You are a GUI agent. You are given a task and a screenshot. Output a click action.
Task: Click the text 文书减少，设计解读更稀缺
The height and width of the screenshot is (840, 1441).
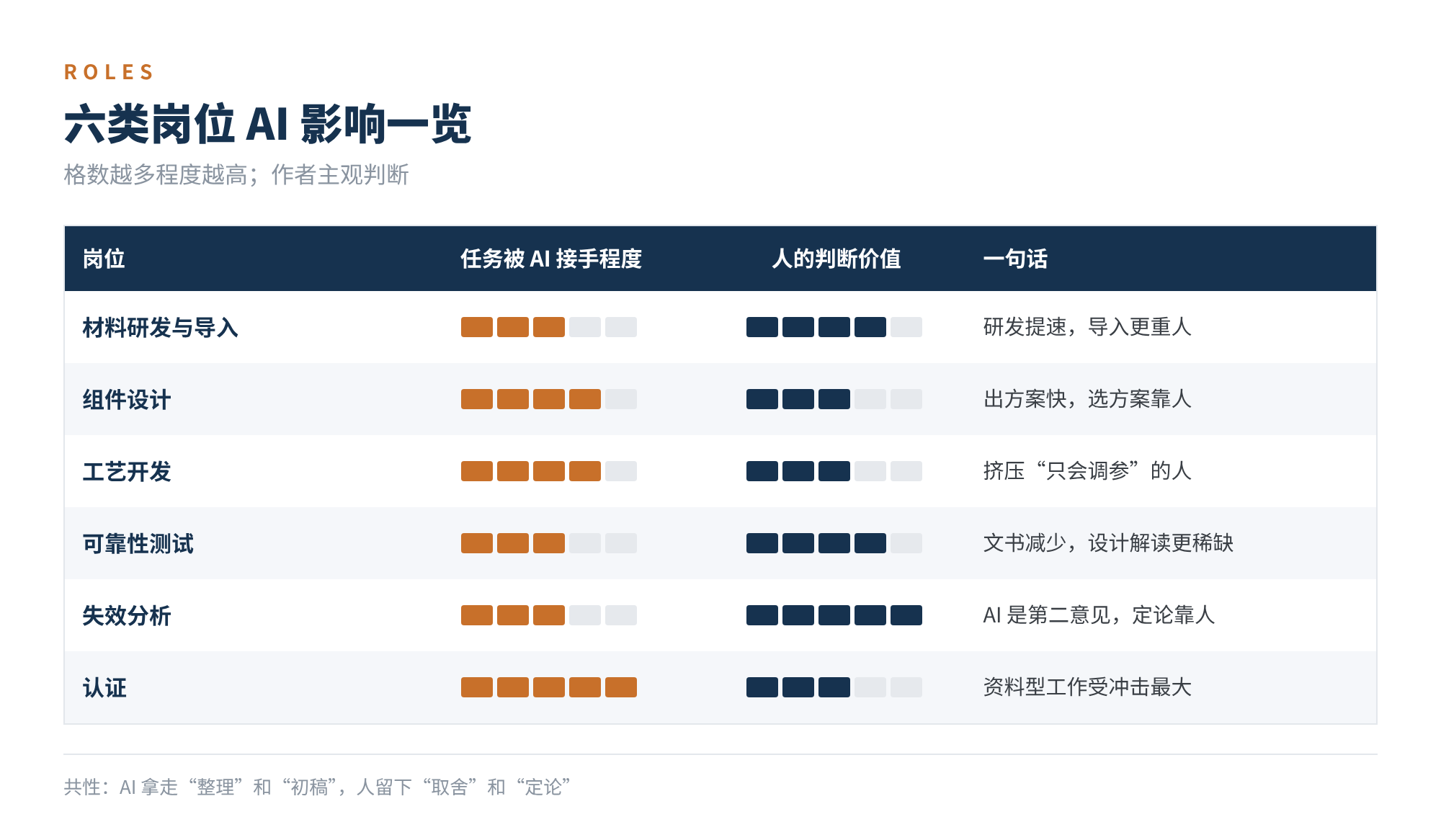click(x=1108, y=542)
